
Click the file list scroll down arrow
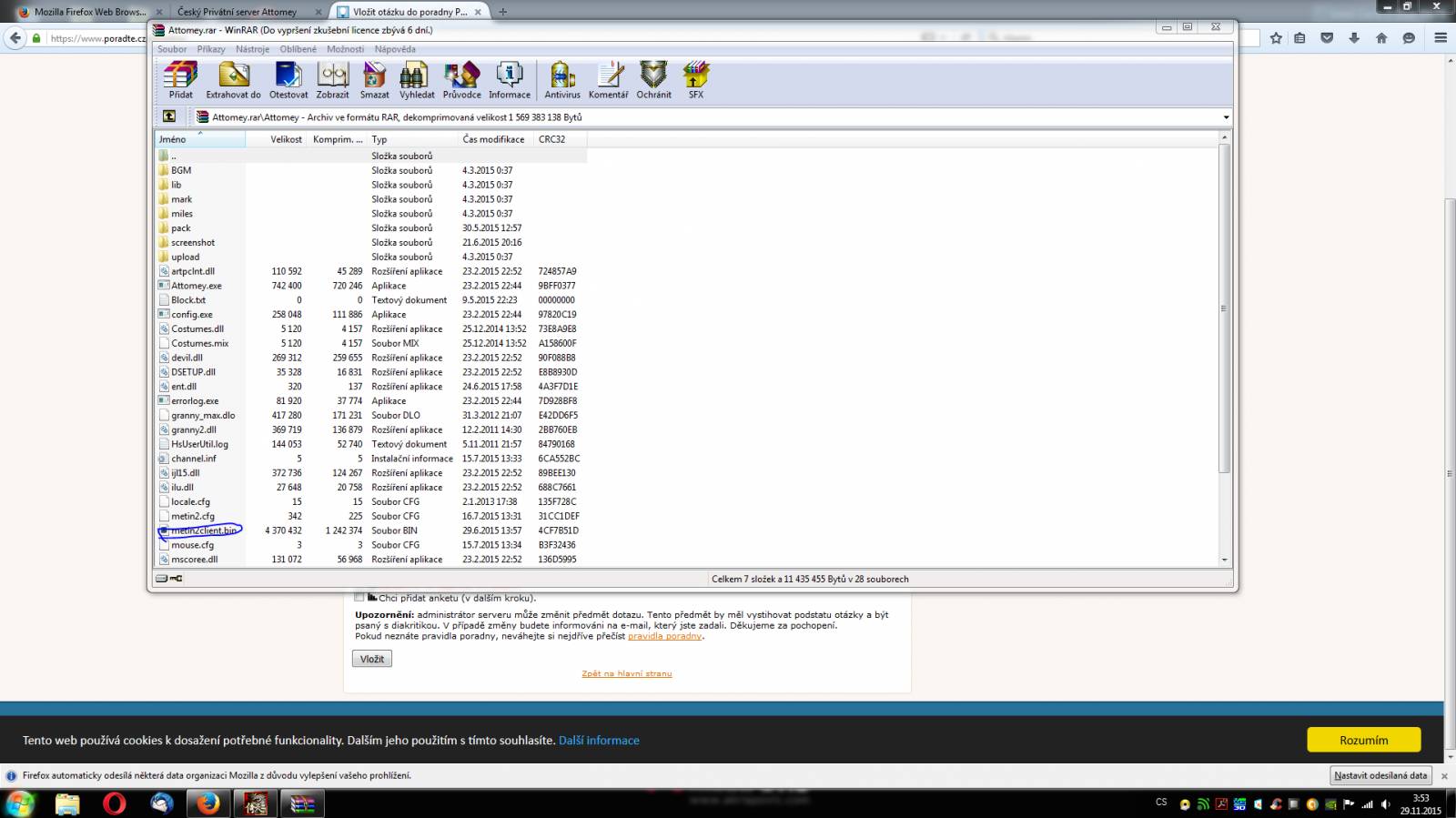1224,560
